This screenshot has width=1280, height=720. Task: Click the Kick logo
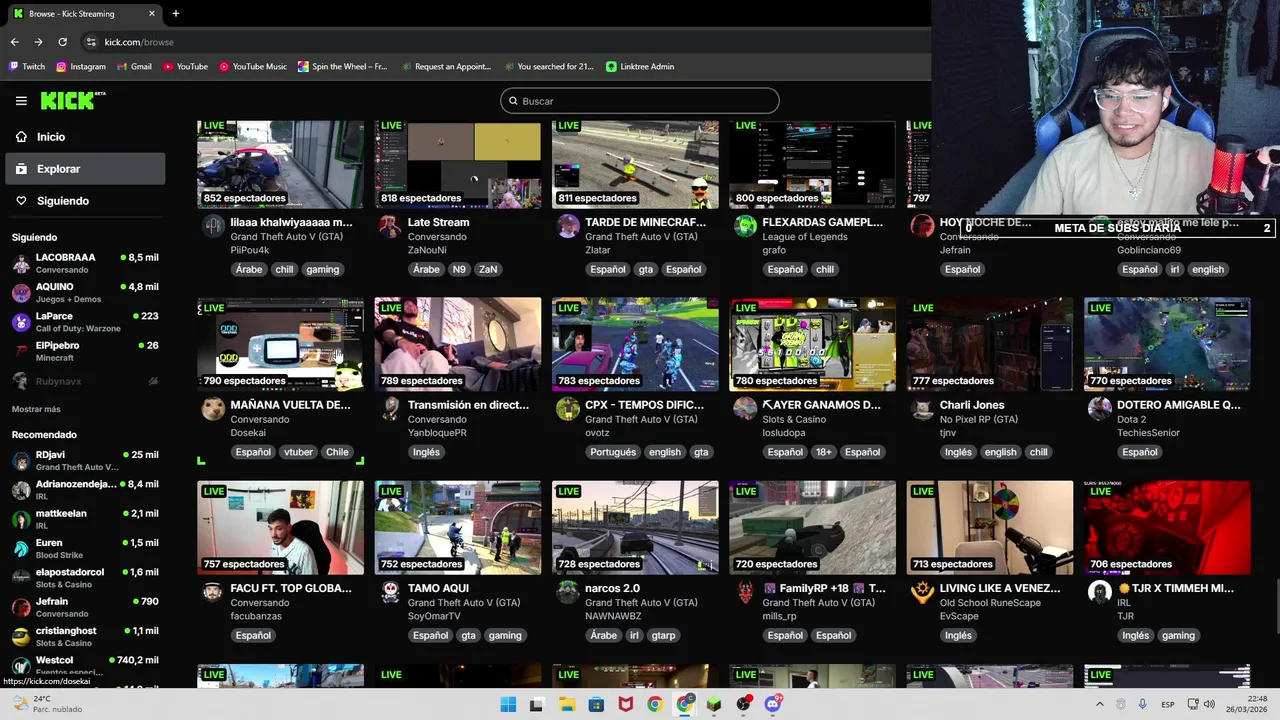72,100
